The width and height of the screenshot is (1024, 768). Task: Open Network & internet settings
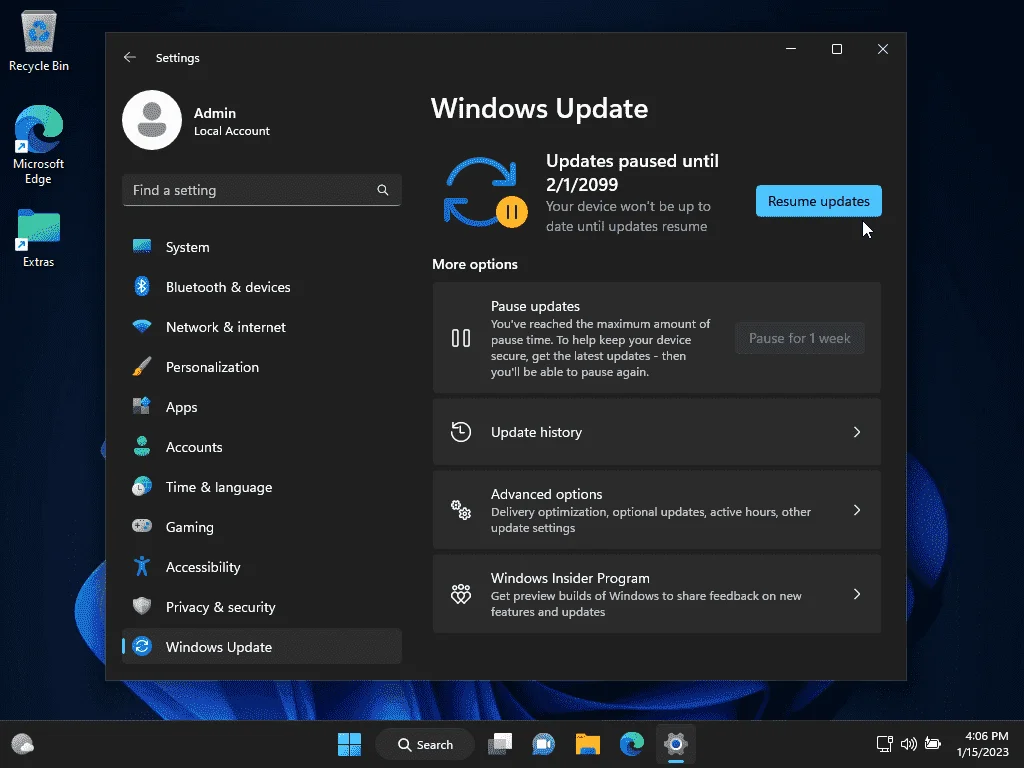[x=262, y=327]
